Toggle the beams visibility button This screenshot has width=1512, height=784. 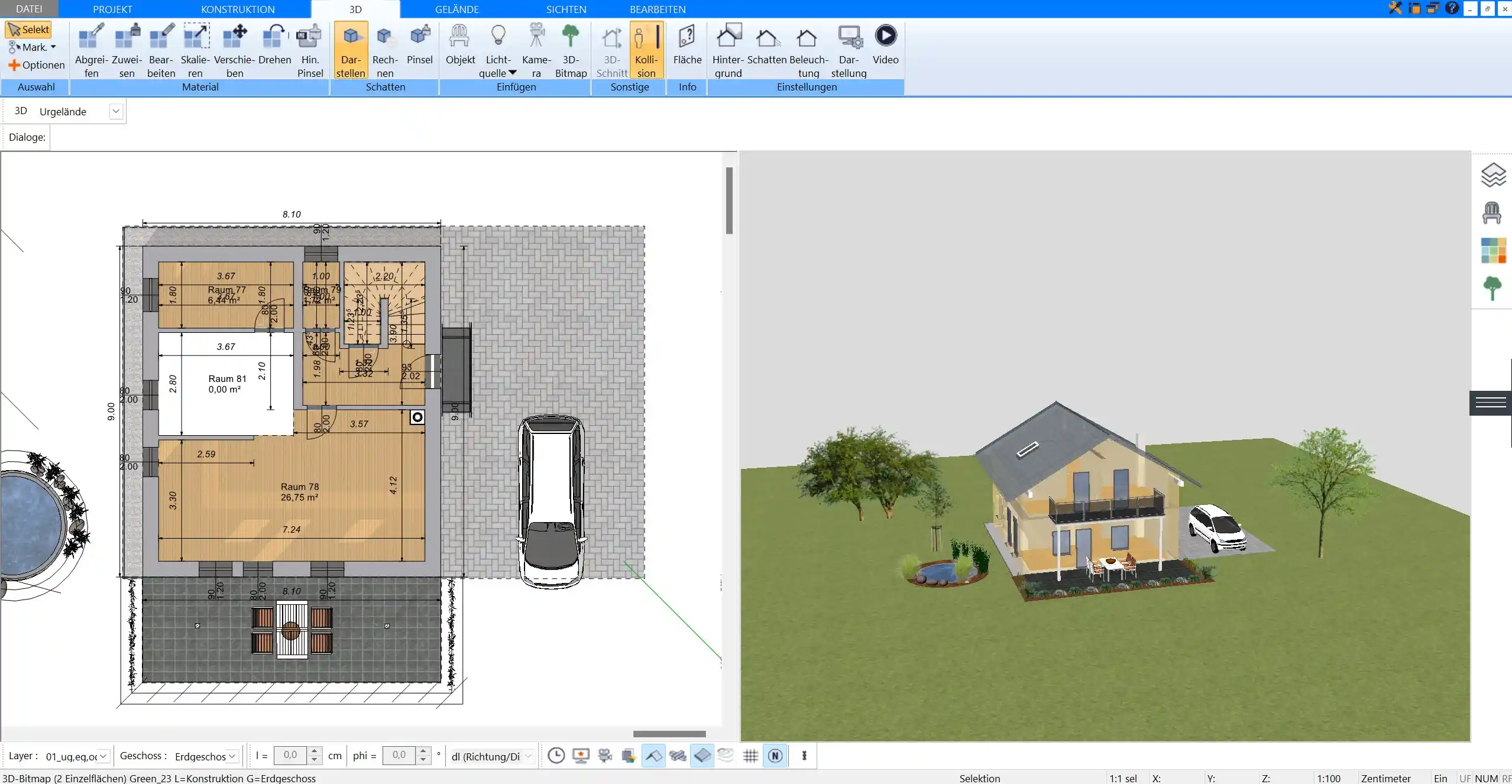[678, 756]
